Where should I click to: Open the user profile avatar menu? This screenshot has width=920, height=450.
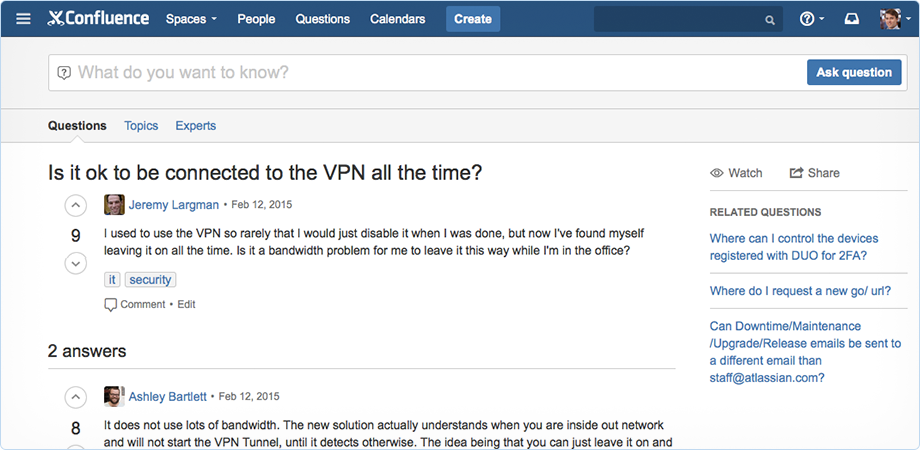[x=893, y=19]
